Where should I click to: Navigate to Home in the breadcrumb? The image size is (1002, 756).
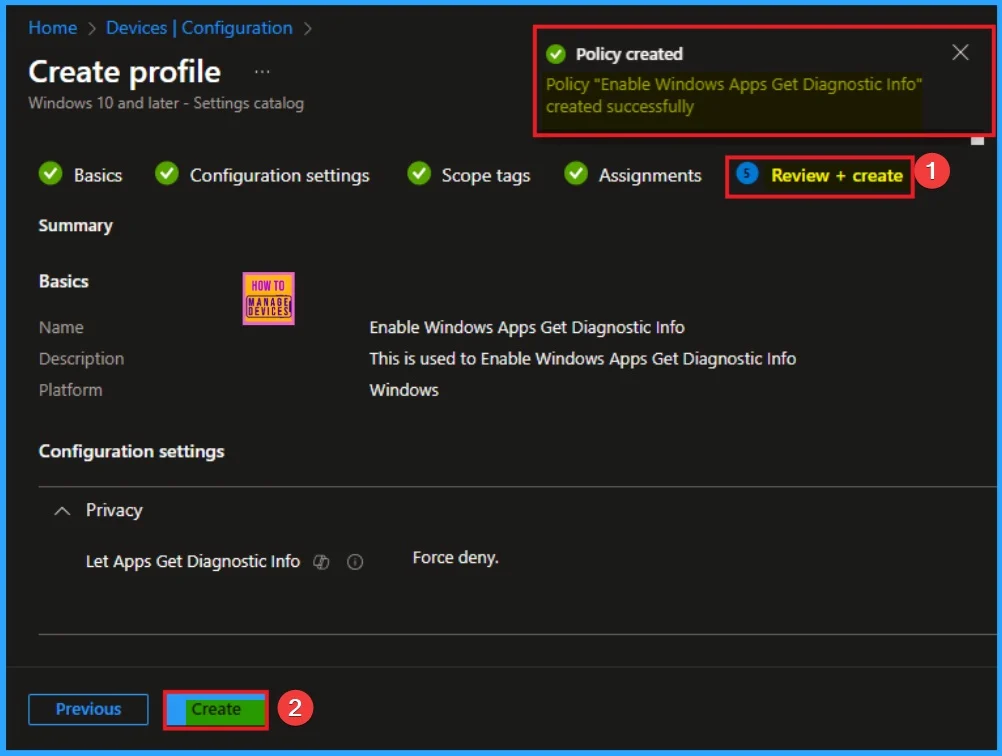click(53, 28)
